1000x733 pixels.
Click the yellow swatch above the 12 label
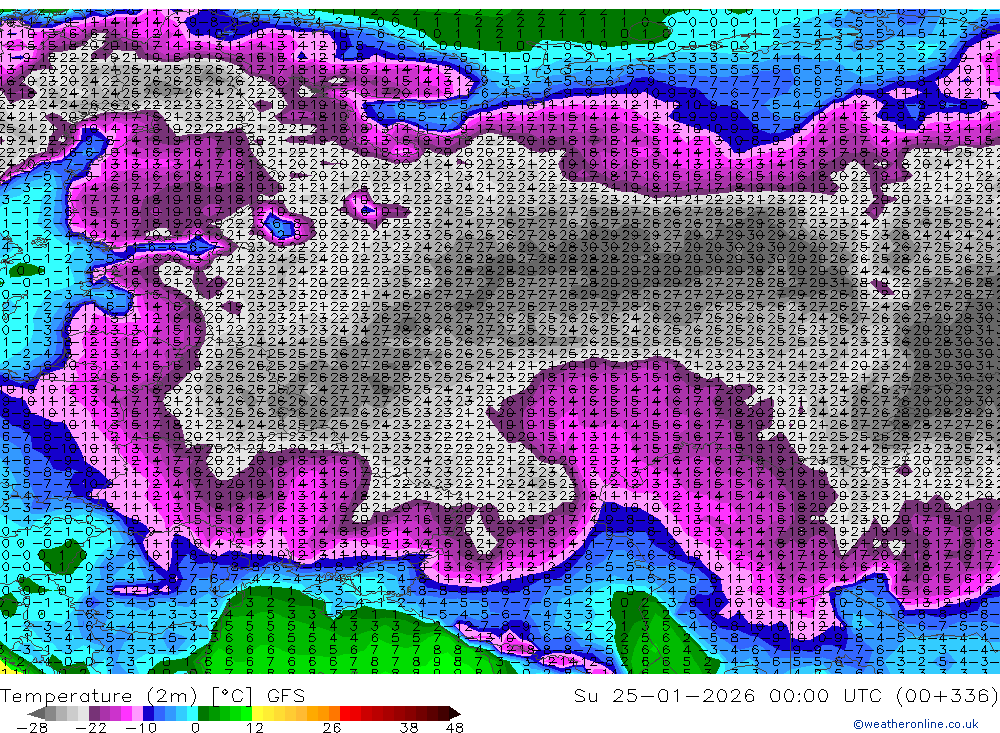point(258,713)
